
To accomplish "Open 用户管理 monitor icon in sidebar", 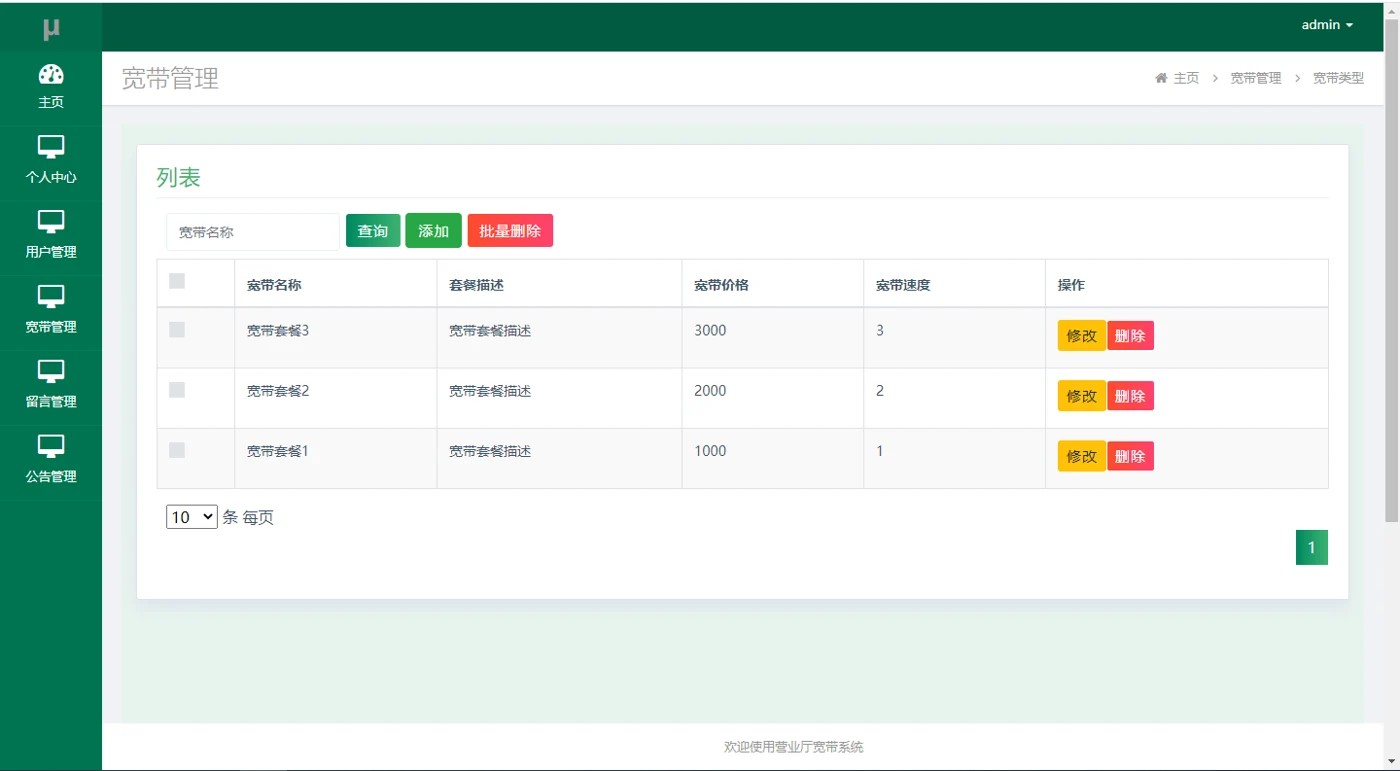I will point(51,222).
